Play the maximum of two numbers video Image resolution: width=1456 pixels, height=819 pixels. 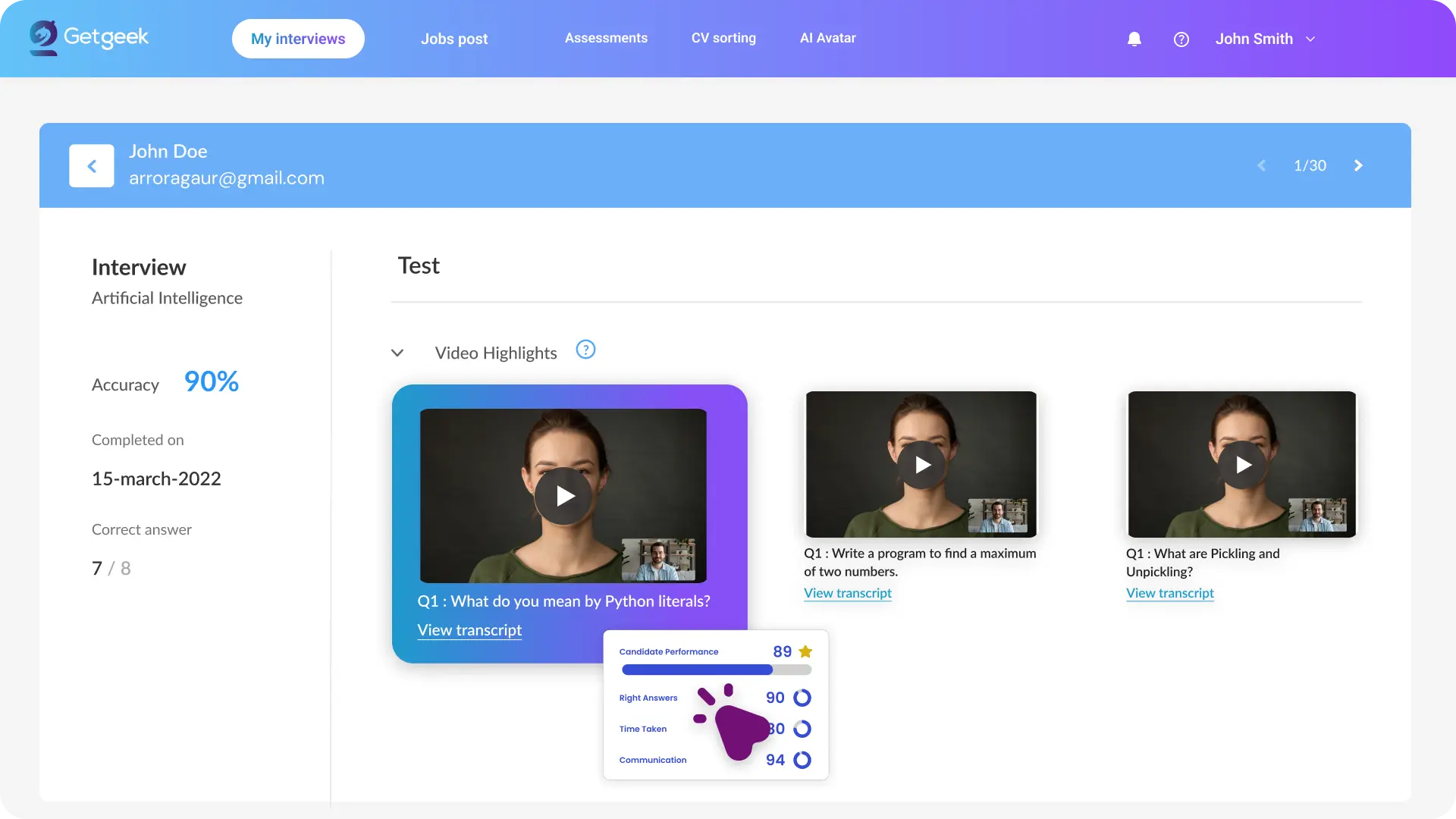point(921,465)
